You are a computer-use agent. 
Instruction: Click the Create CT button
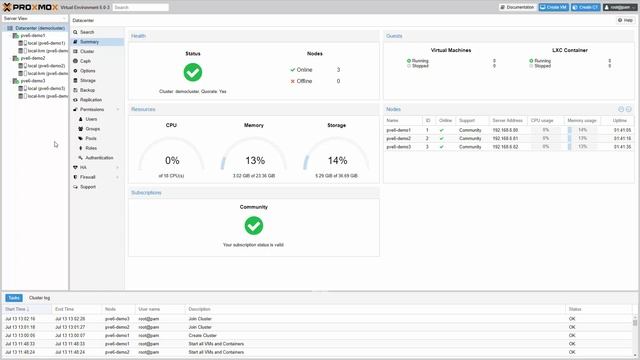pyautogui.click(x=585, y=7)
